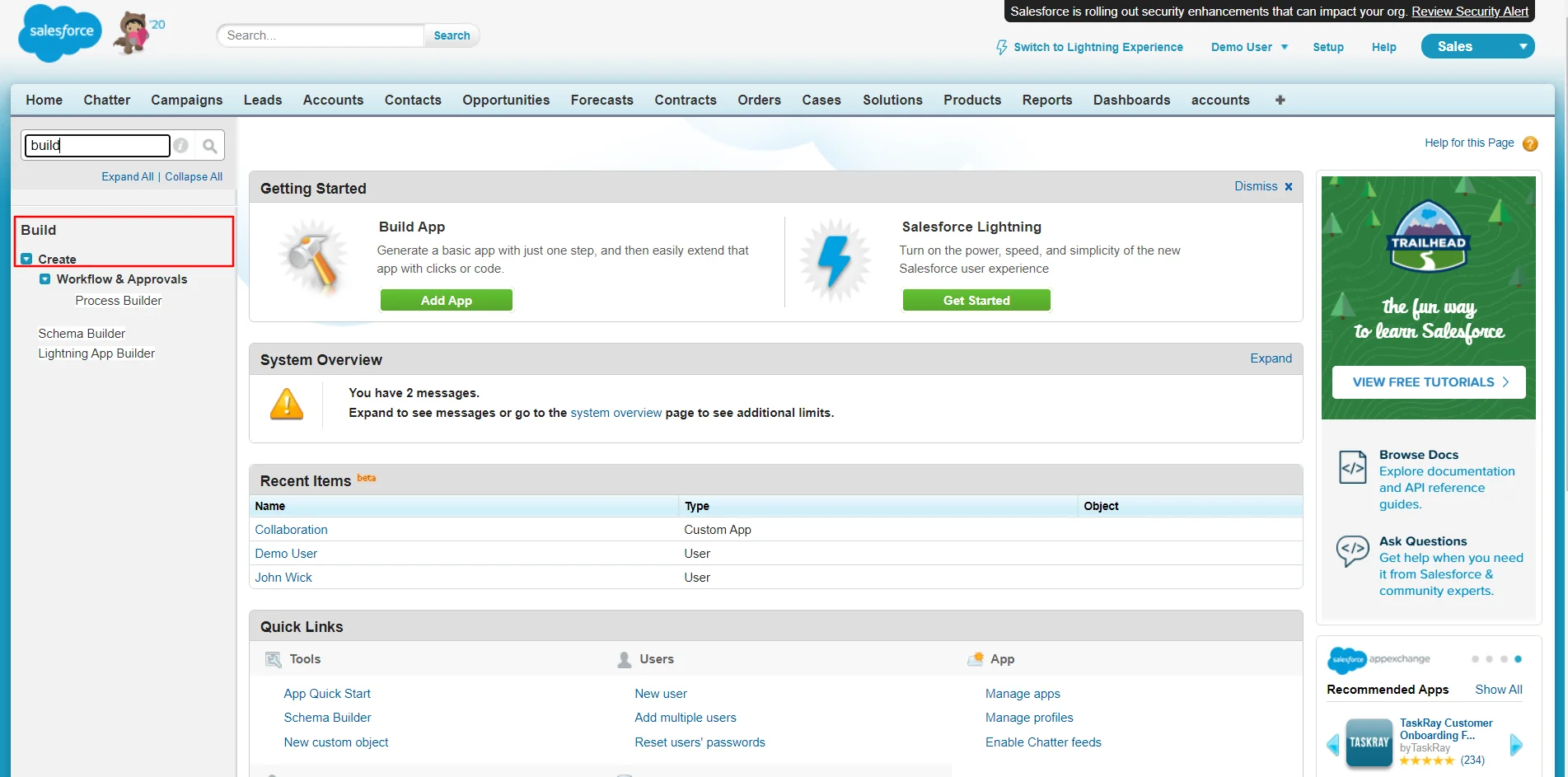
Task: Open Process Builder in setup tree
Action: (x=119, y=301)
